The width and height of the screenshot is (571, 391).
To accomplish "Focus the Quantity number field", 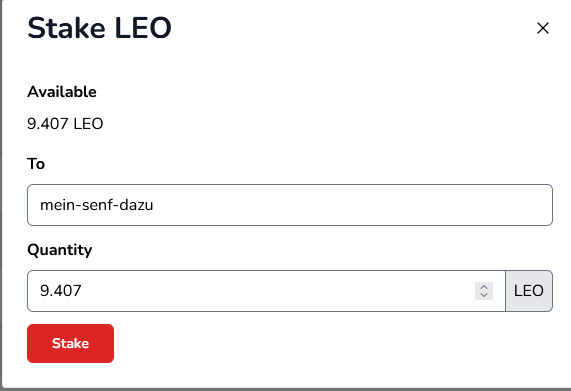I will click(x=266, y=291).
